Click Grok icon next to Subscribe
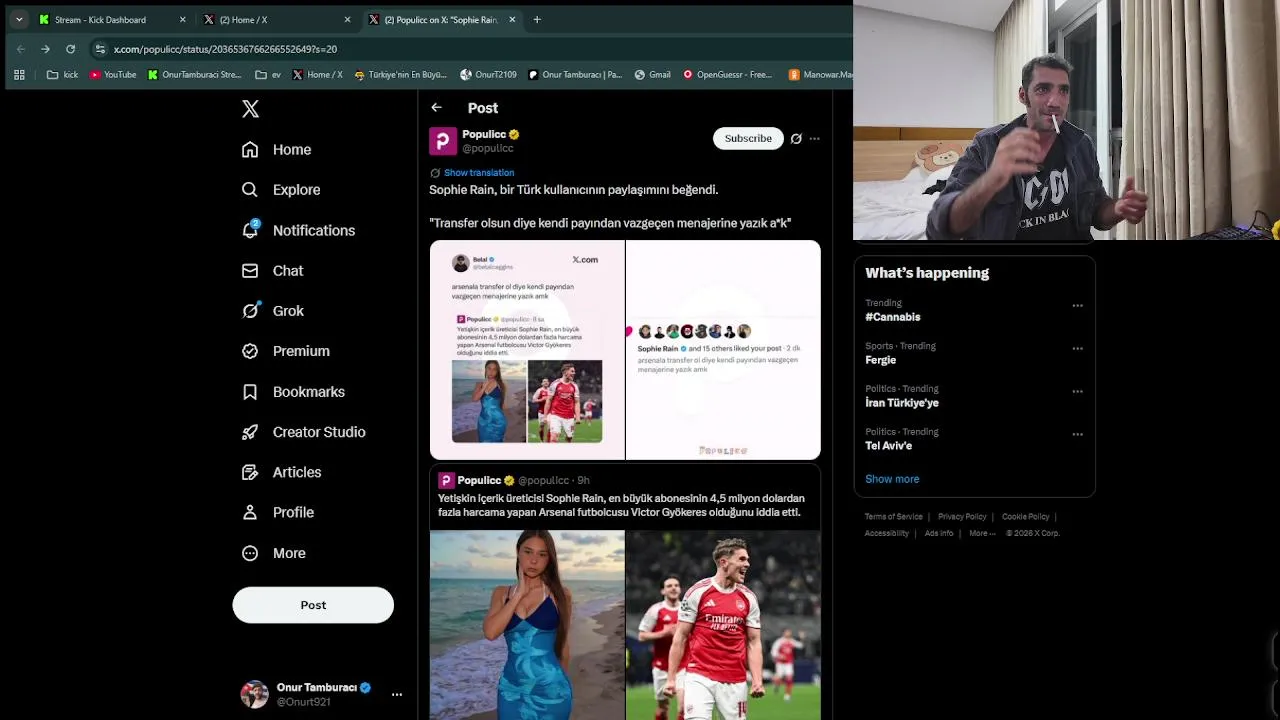The image size is (1280, 720). [x=796, y=139]
